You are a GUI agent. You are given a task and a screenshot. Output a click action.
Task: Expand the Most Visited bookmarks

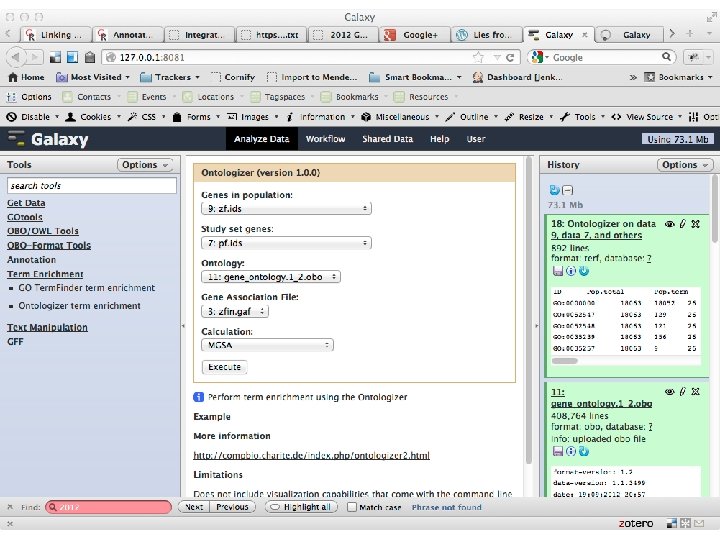(x=93, y=77)
